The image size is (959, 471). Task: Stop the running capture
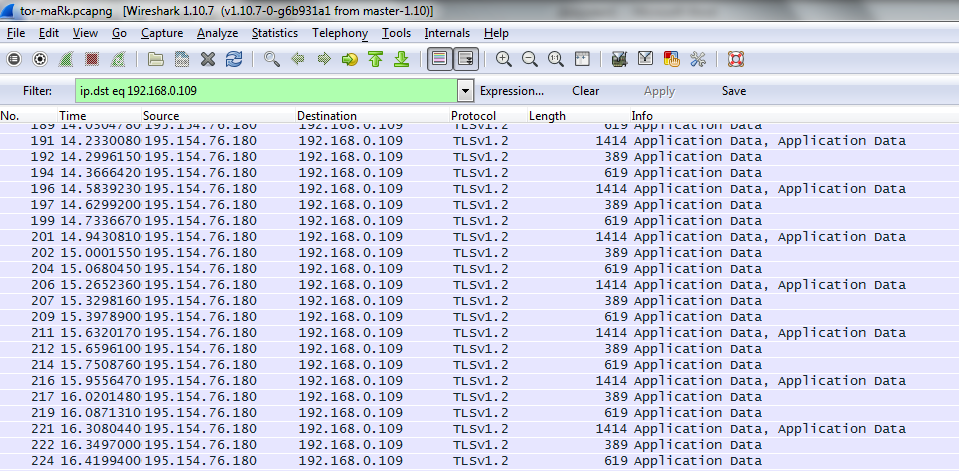tap(92, 59)
